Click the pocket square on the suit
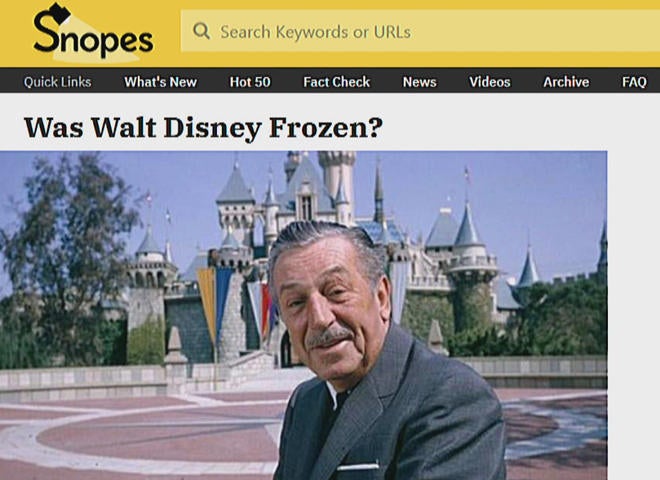 [x=359, y=467]
